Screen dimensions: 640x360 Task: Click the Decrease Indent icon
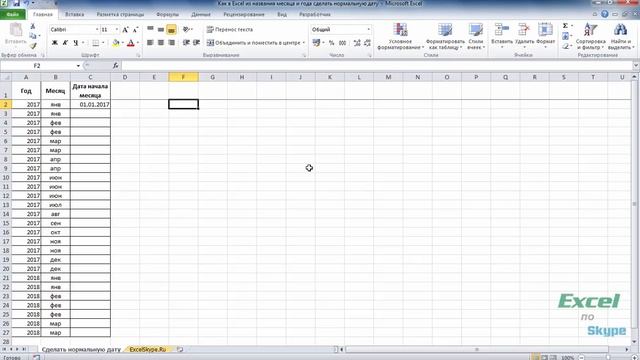pyautogui.click(x=186, y=43)
